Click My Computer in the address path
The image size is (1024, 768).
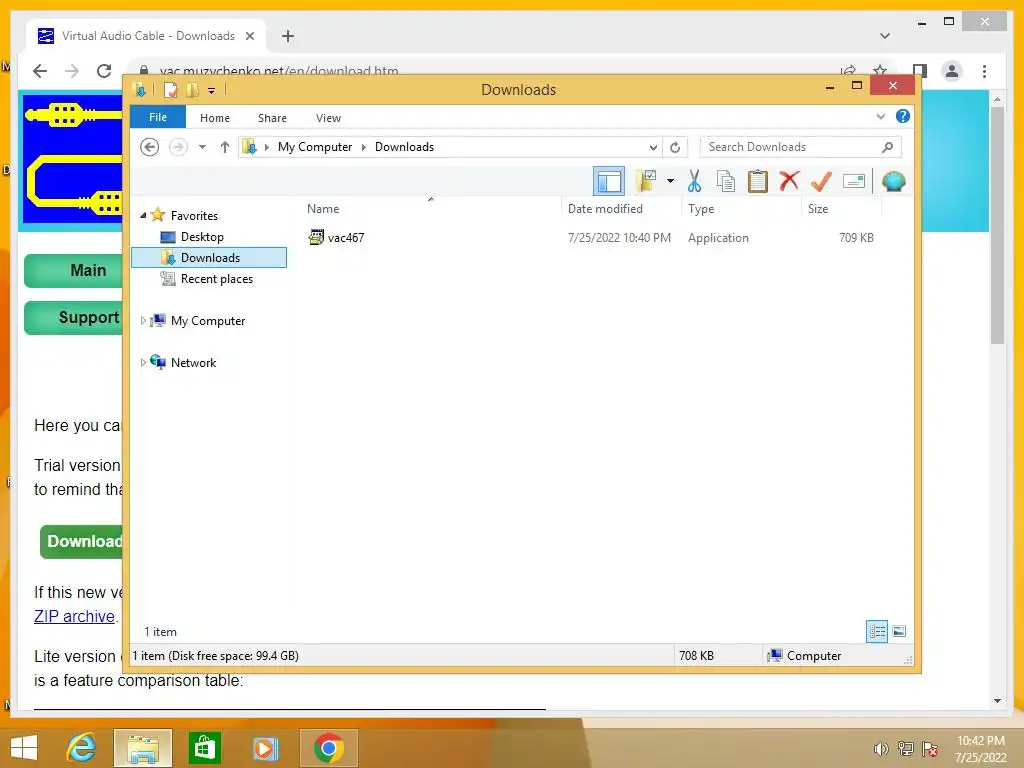tap(315, 147)
